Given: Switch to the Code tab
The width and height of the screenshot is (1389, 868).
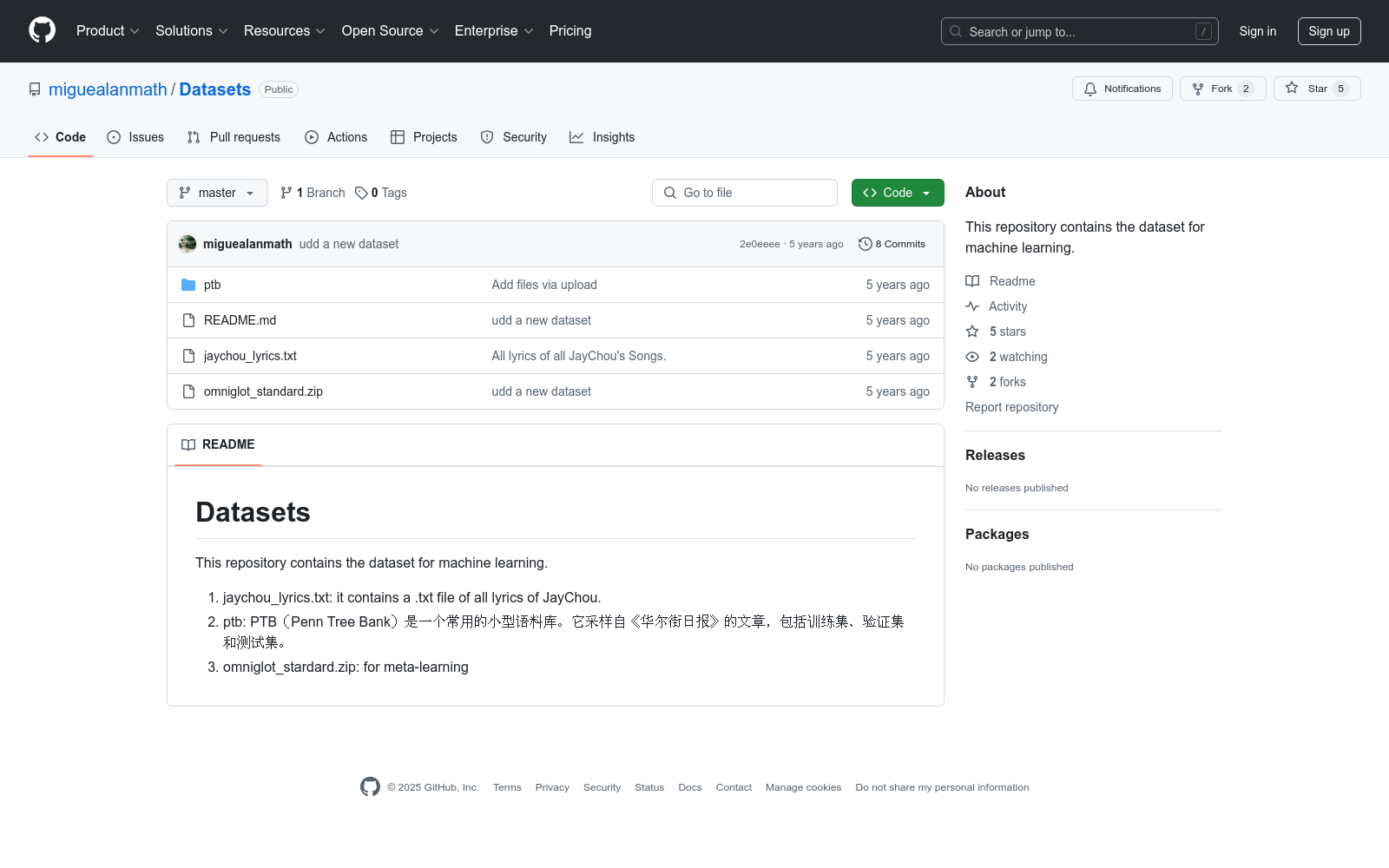Looking at the screenshot, I should coord(61,137).
